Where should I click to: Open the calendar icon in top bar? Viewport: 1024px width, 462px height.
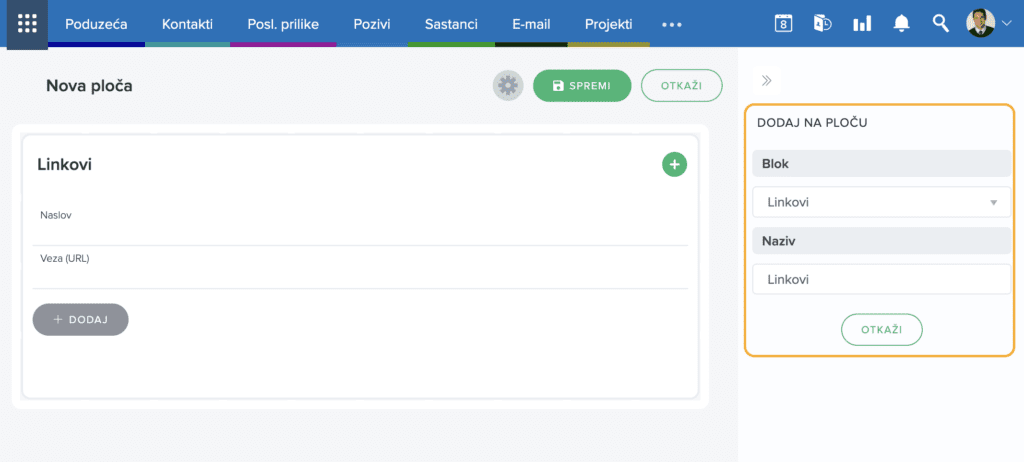click(x=784, y=23)
